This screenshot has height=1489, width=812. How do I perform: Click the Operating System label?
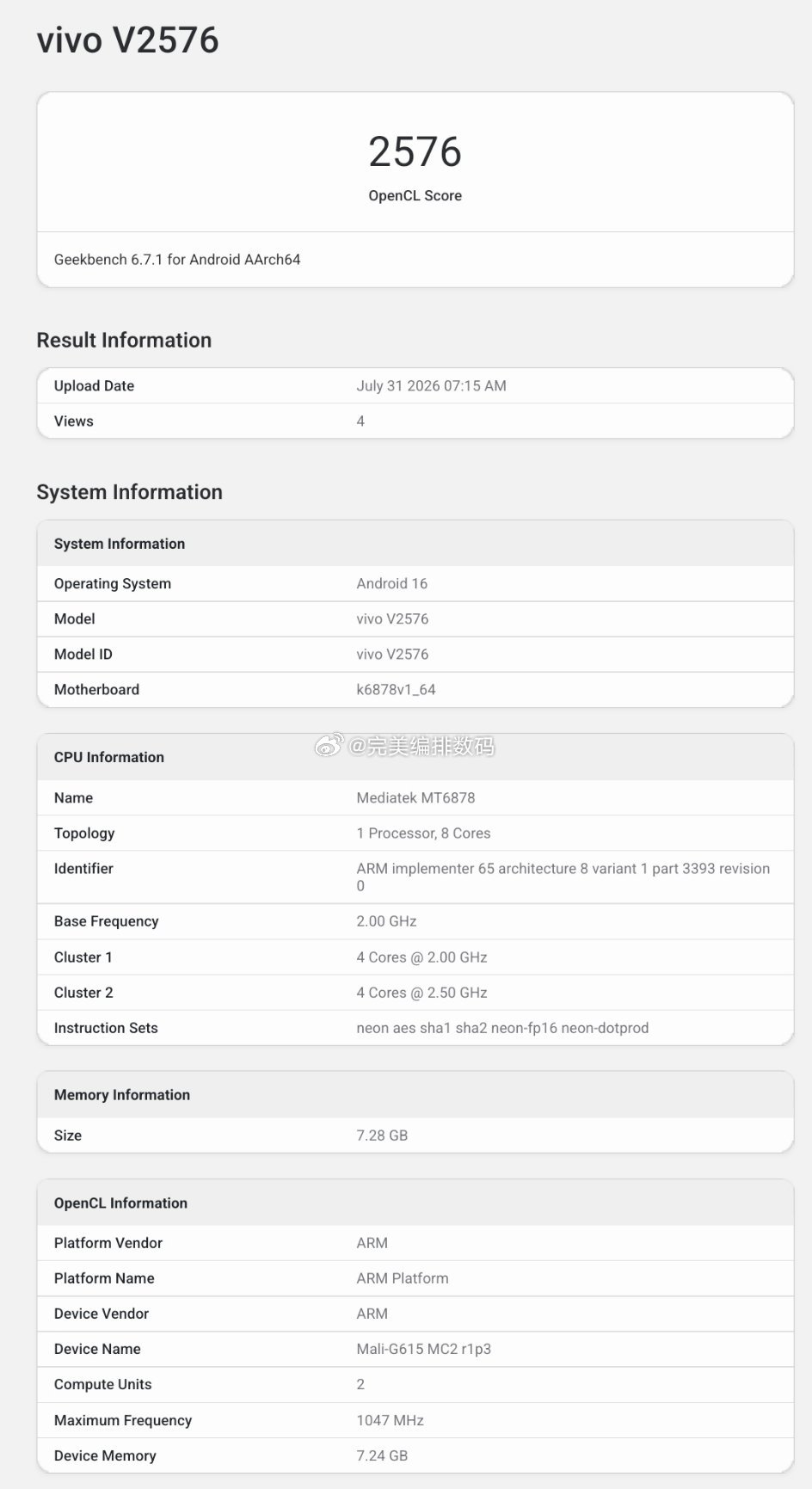pyautogui.click(x=113, y=583)
